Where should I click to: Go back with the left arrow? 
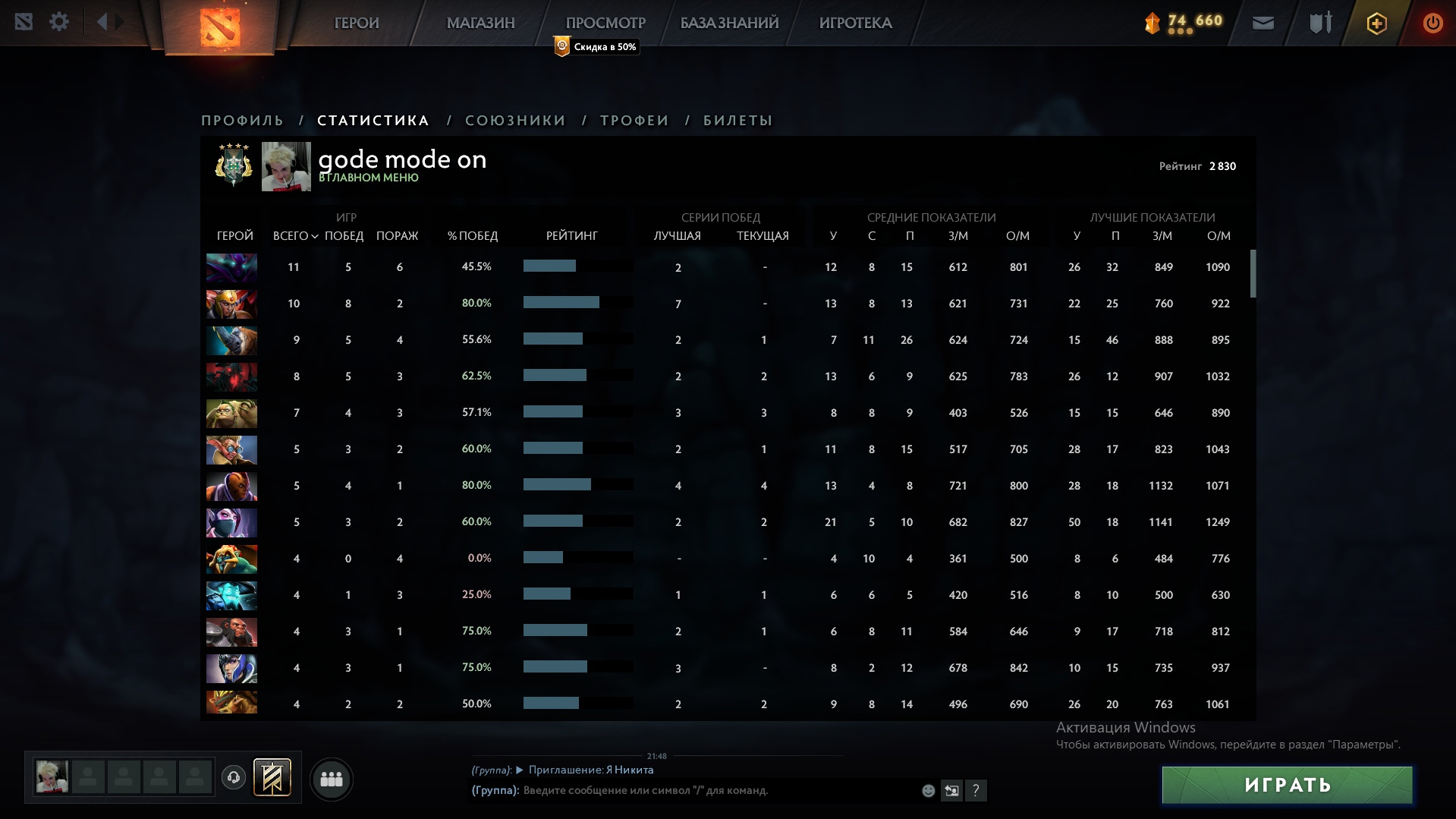click(x=102, y=22)
